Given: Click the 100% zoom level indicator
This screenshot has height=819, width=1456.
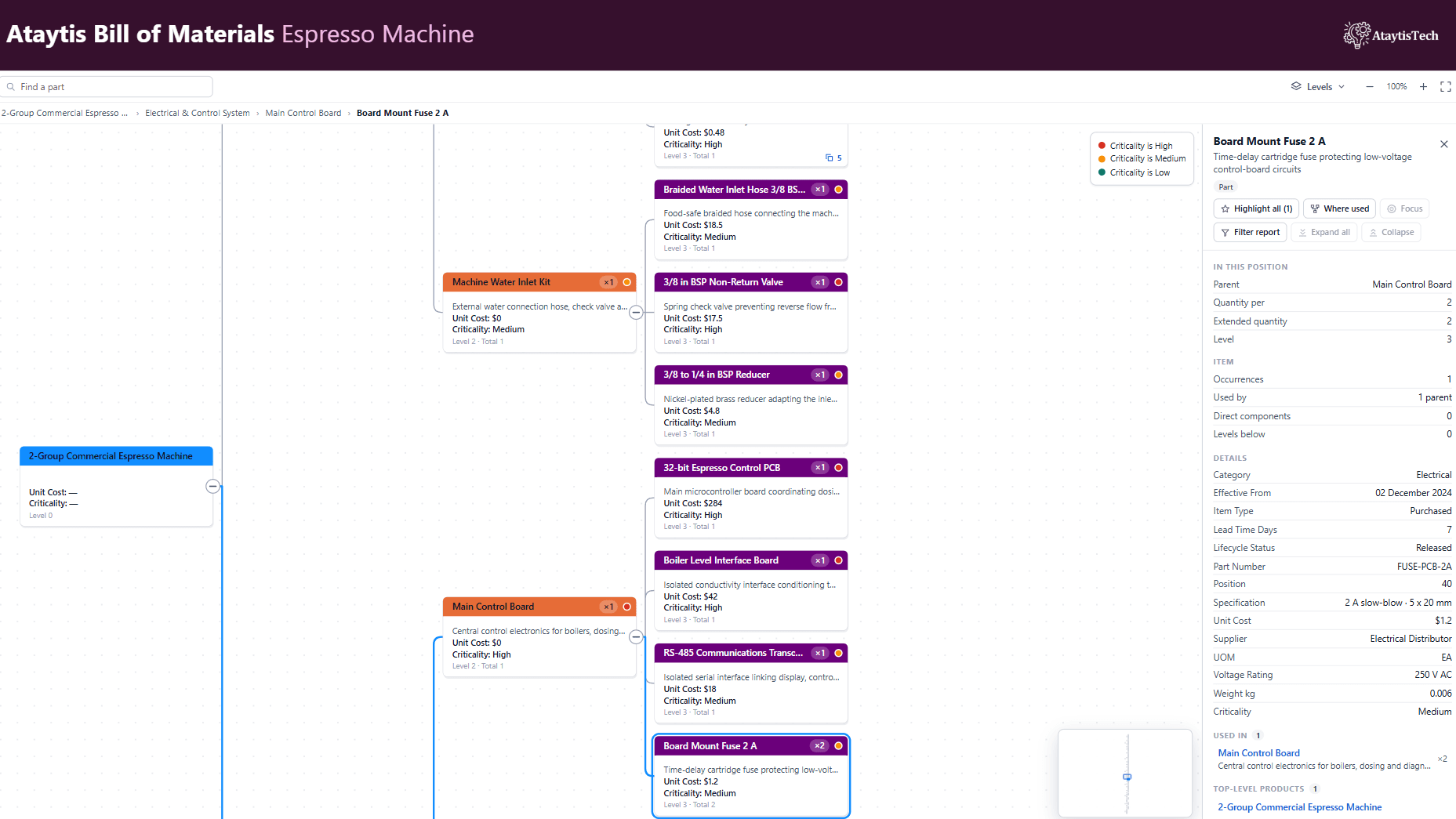Looking at the screenshot, I should click(x=1396, y=87).
